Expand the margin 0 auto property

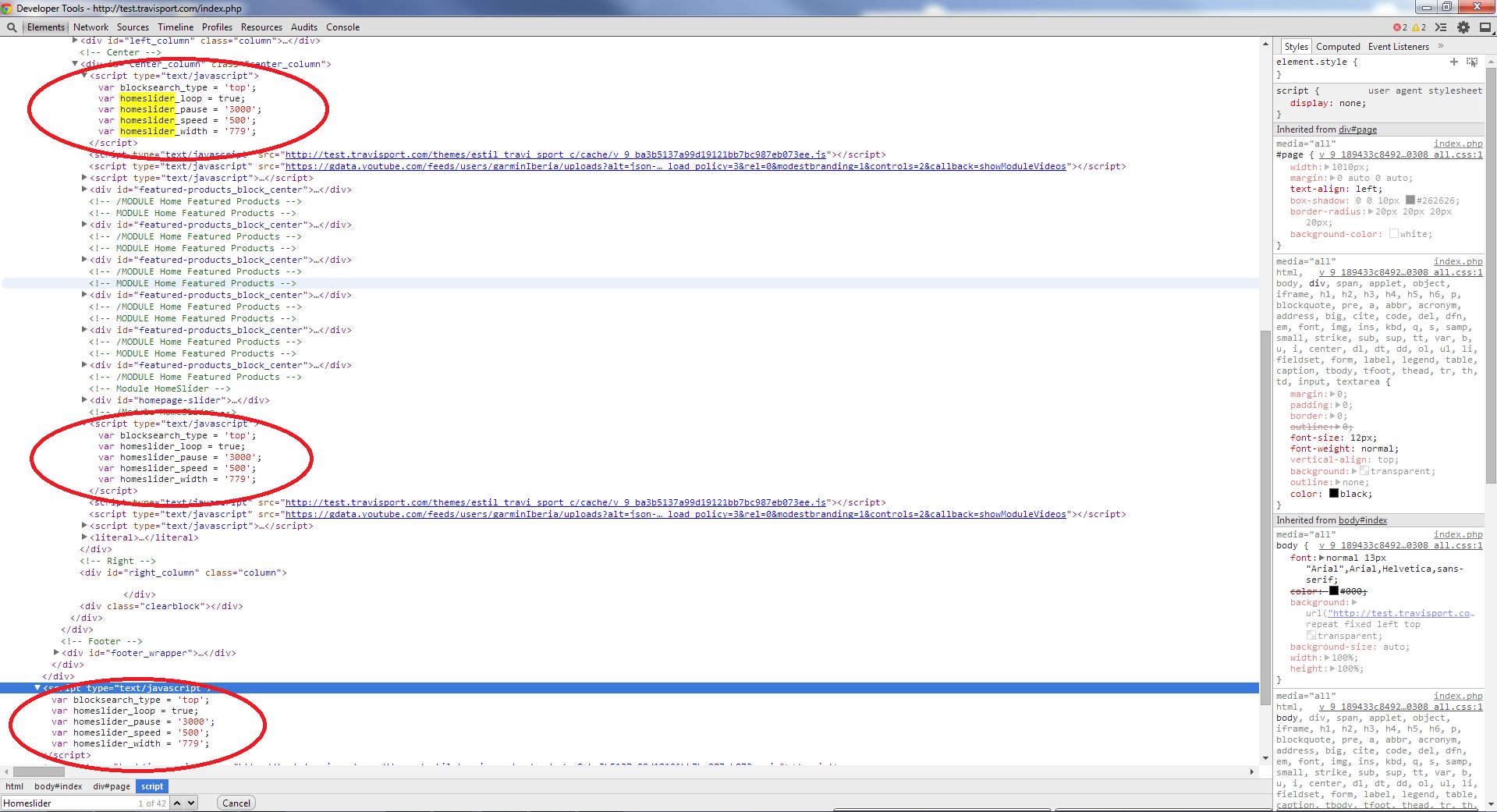pos(1333,178)
